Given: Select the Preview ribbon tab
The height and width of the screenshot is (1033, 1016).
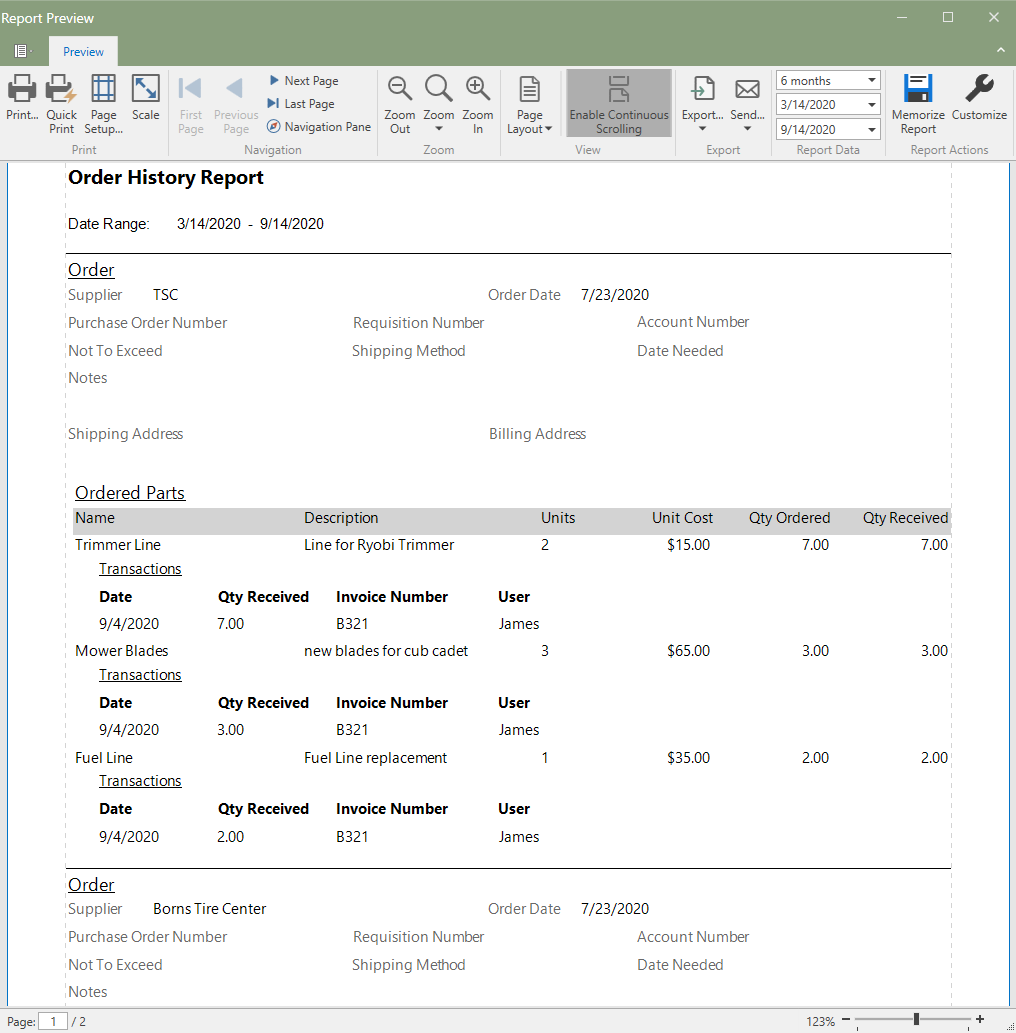Looking at the screenshot, I should pos(83,51).
